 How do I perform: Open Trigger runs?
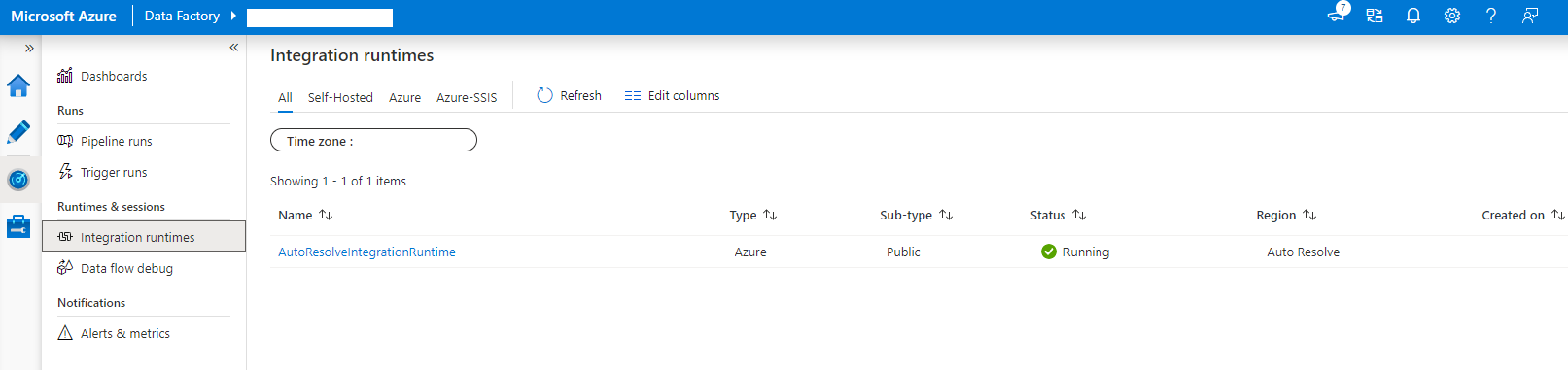114,172
